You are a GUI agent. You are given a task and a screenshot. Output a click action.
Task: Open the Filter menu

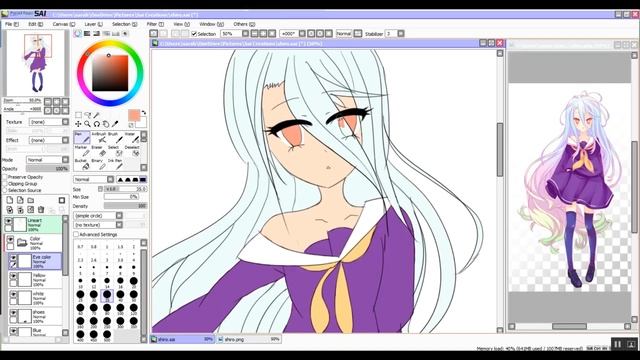pos(155,24)
